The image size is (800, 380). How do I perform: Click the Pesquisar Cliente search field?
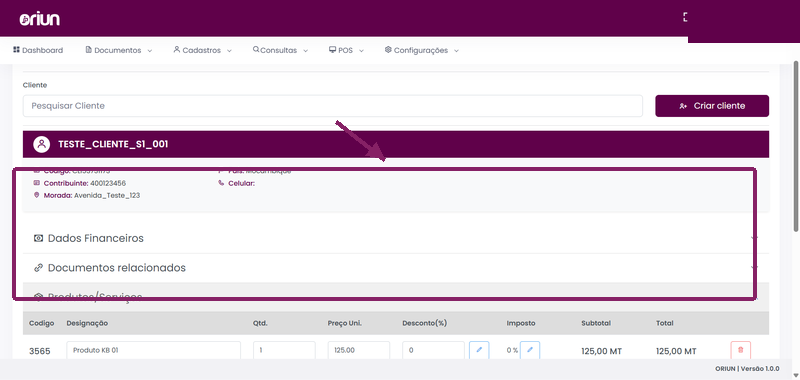(333, 106)
